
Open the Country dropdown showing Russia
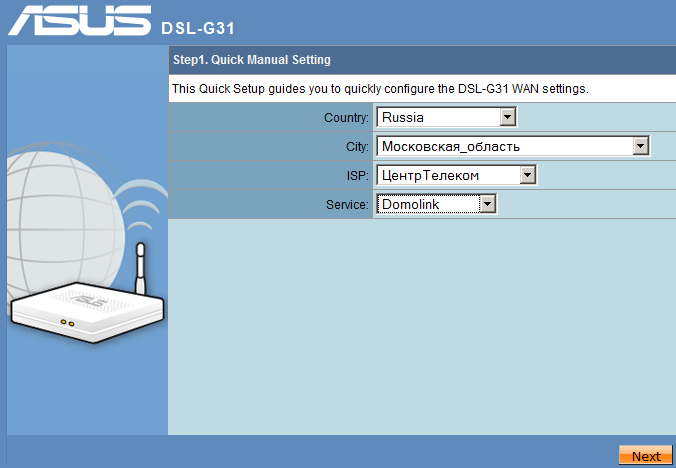point(447,117)
